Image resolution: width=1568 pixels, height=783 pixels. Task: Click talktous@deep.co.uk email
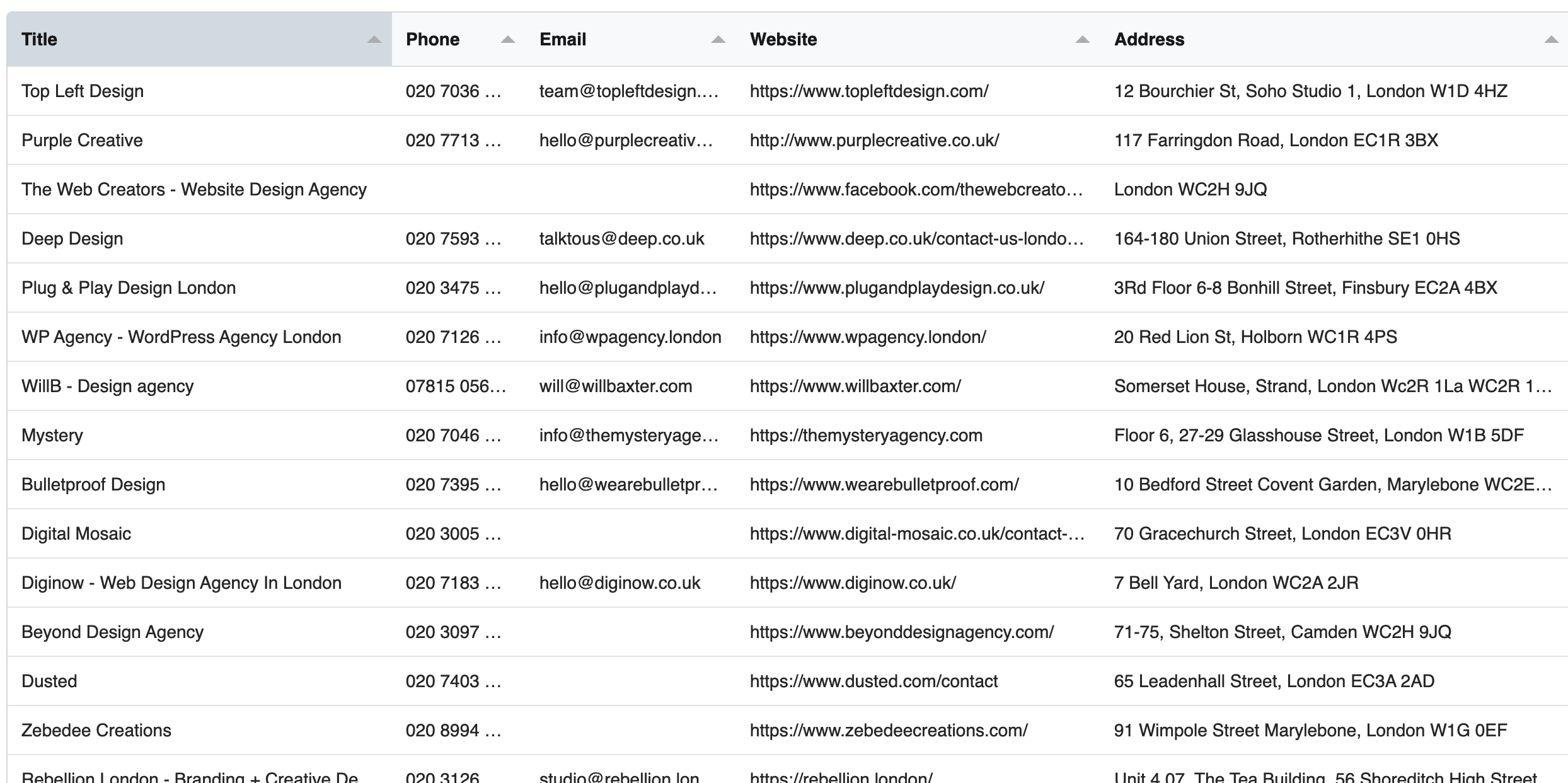[621, 238]
